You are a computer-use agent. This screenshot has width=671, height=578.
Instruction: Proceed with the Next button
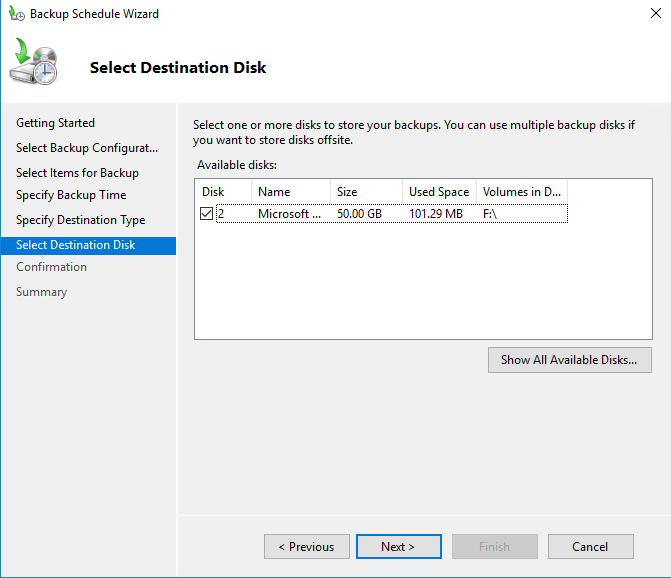point(398,546)
